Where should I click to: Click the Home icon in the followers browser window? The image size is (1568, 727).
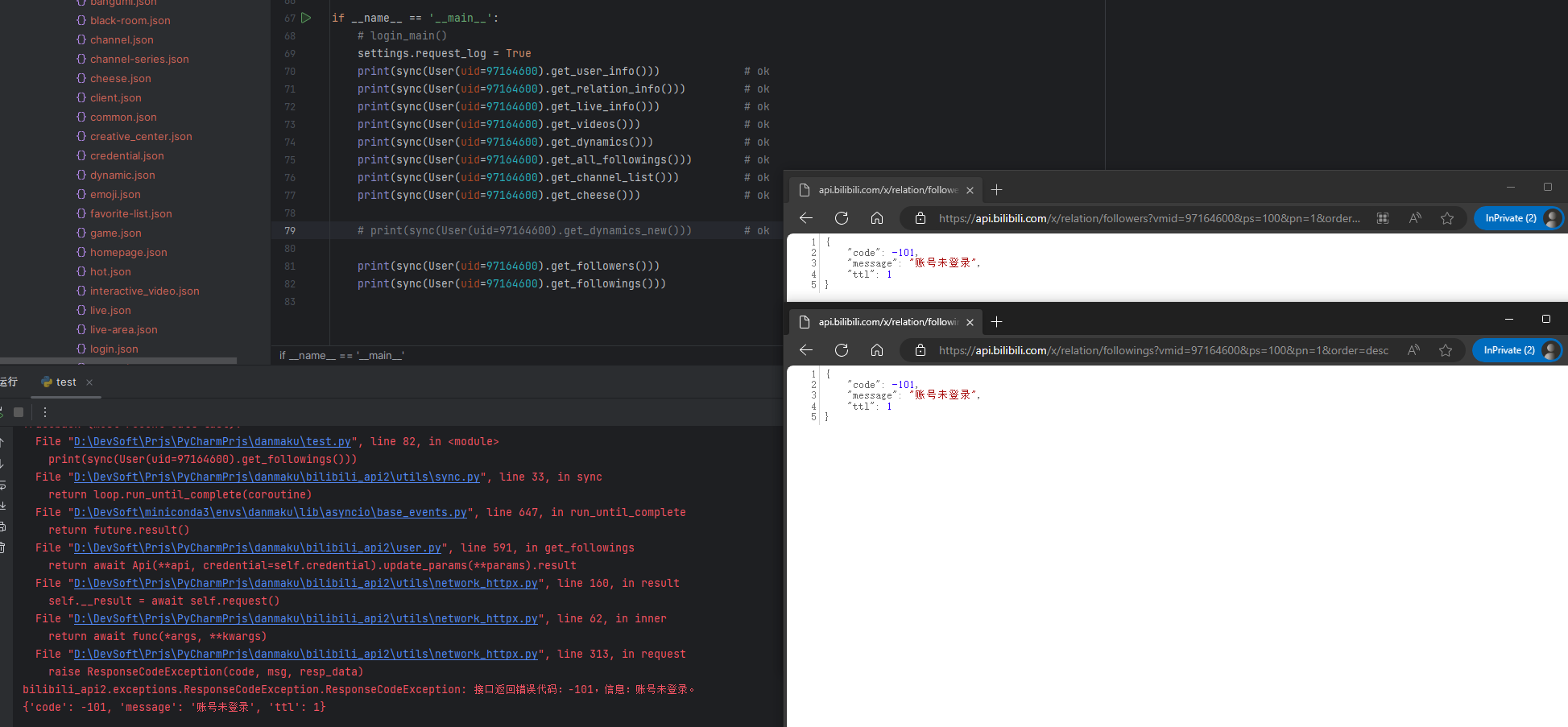[877, 217]
